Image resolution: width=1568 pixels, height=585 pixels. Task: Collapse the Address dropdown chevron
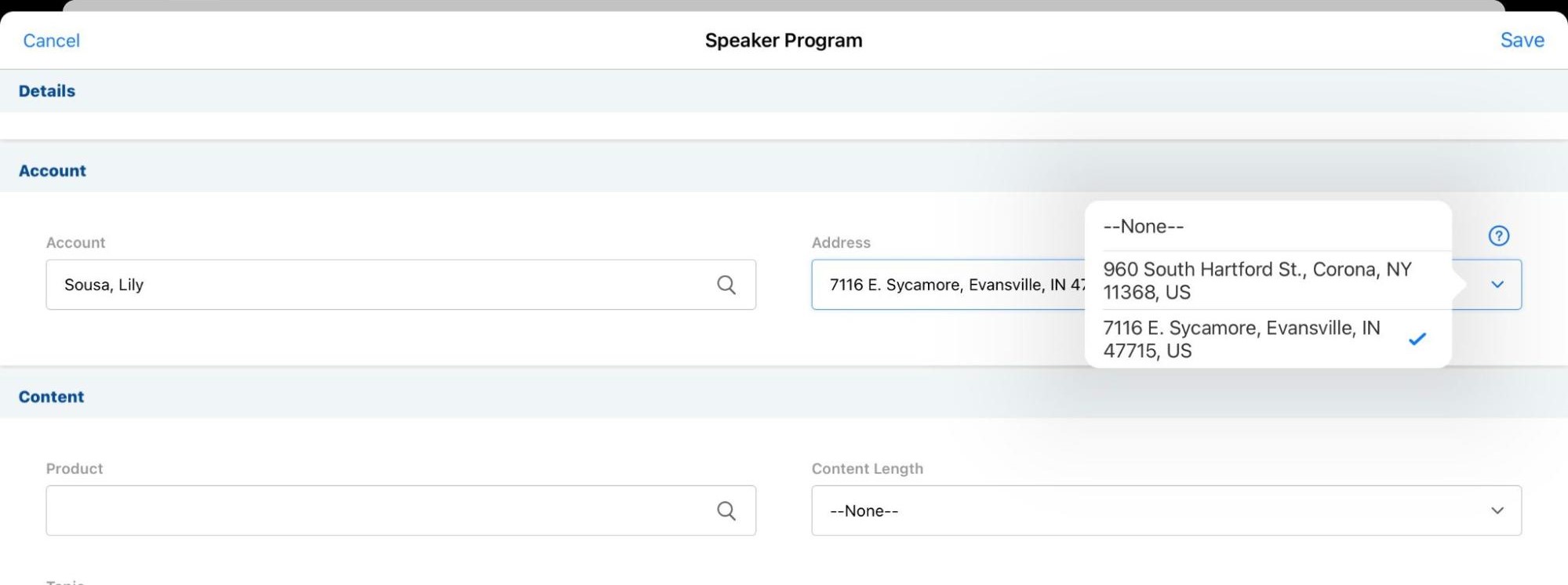pos(1497,285)
